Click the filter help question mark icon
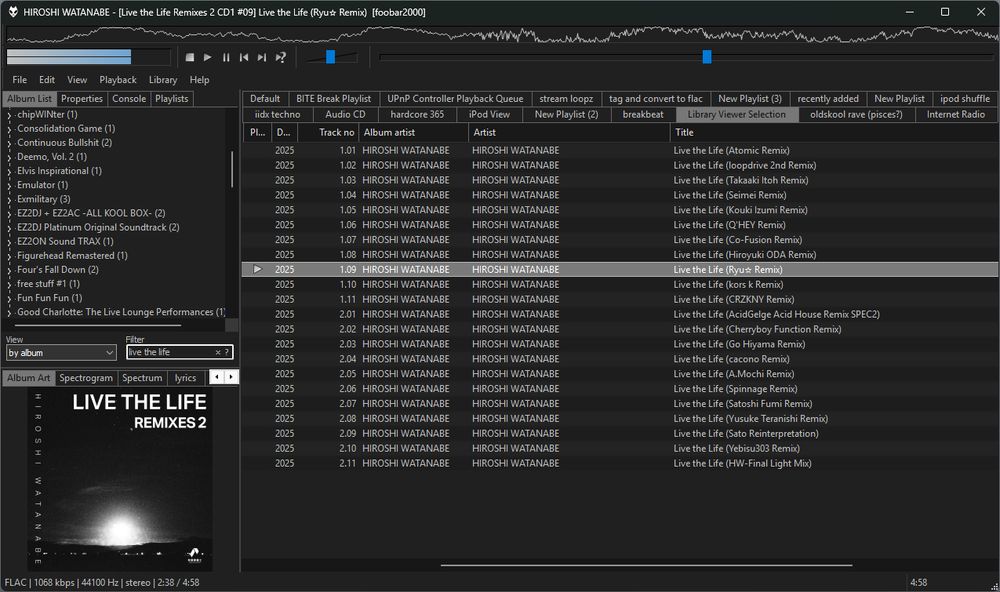The width and height of the screenshot is (1000, 592). coord(227,353)
